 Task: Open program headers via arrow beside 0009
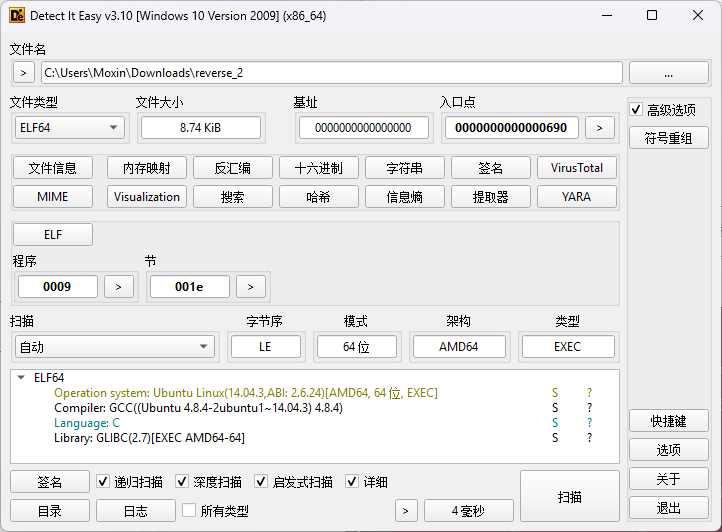pyautogui.click(x=119, y=287)
